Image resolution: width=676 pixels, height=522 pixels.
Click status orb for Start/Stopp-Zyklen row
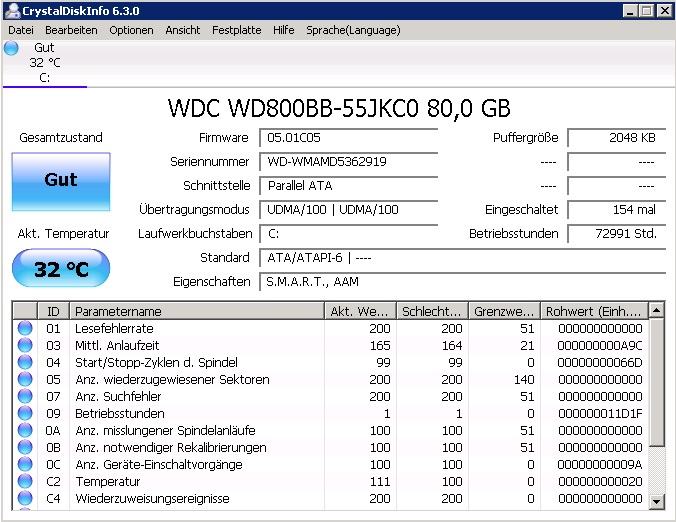tap(25, 363)
